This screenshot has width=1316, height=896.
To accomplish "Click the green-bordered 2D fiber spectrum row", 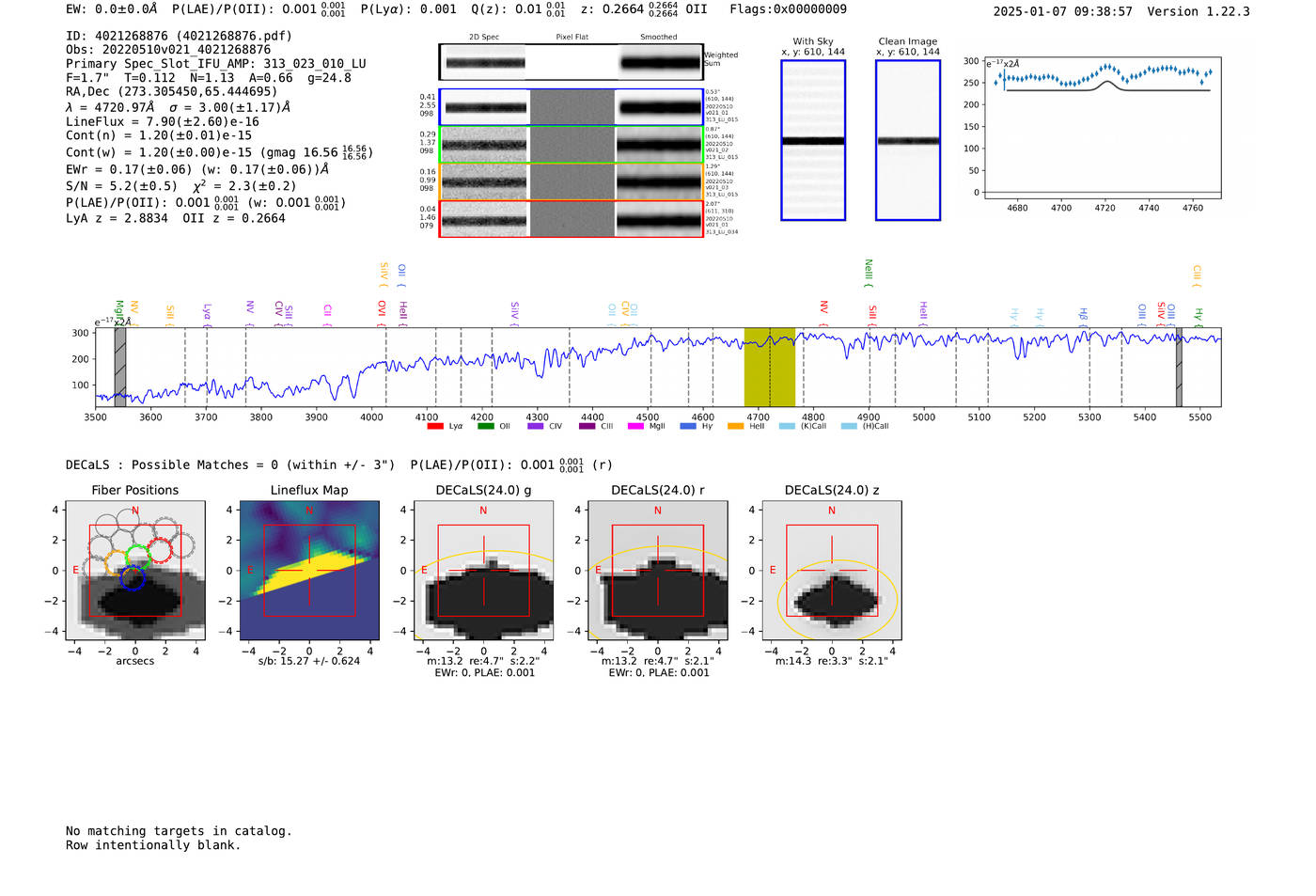I will [x=572, y=145].
